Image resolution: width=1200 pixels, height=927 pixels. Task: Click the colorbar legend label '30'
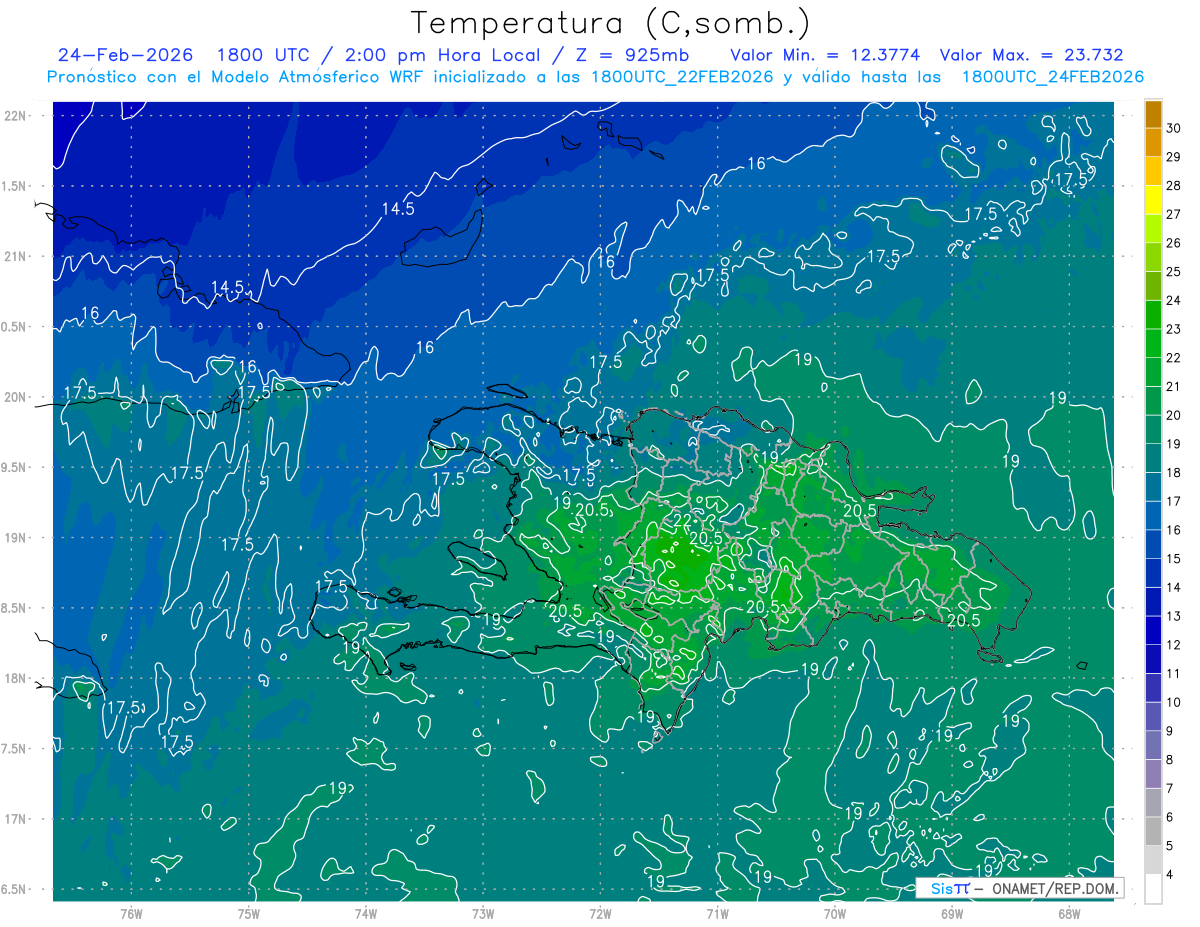click(x=1173, y=128)
